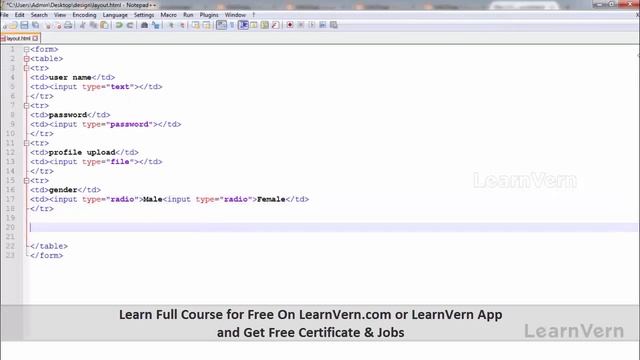This screenshot has height=360, width=640.
Task: Close the document with the Close toolbar icon
Action: coord(48,25)
